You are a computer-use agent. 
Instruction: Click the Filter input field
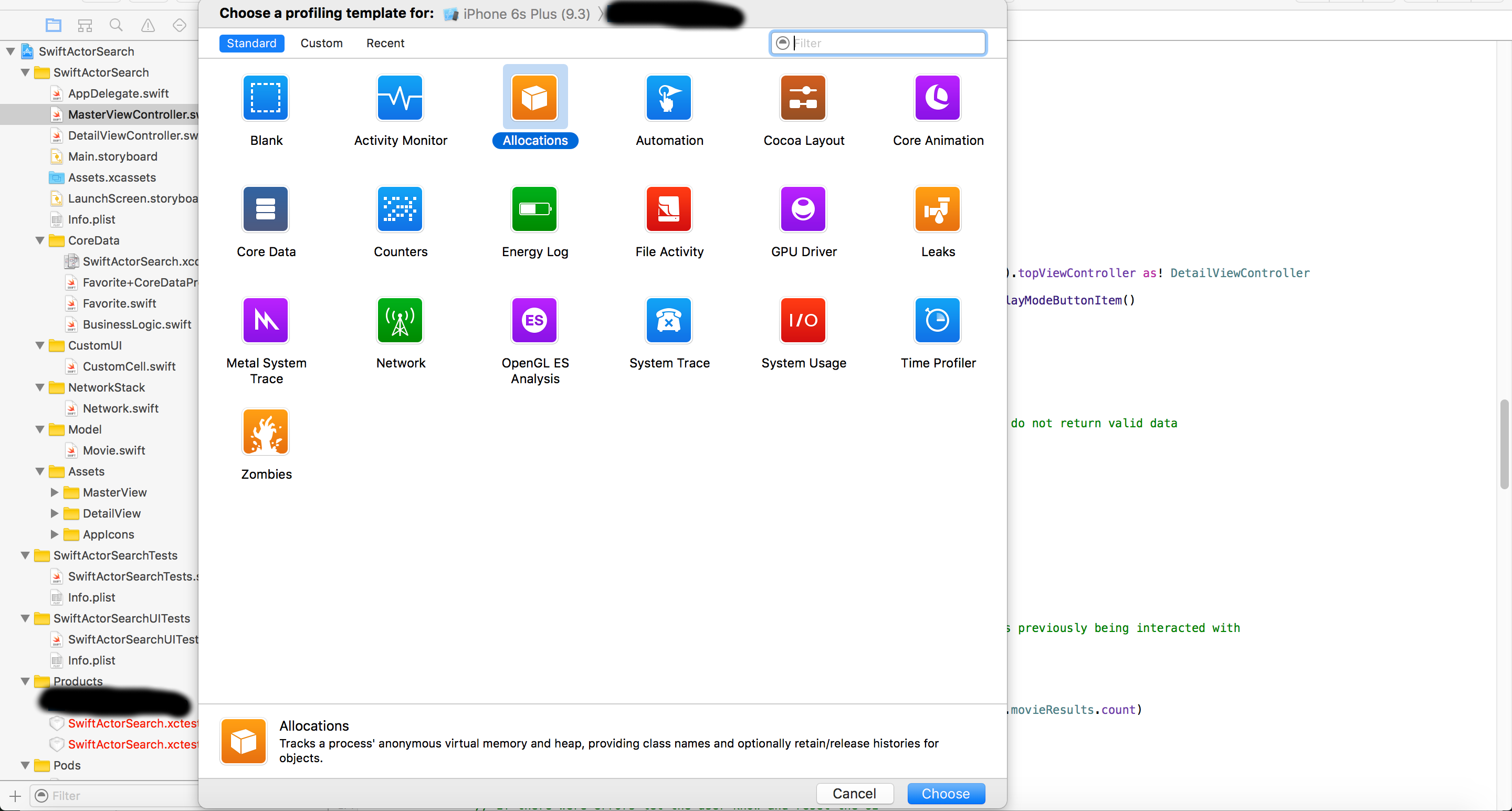tap(877, 43)
